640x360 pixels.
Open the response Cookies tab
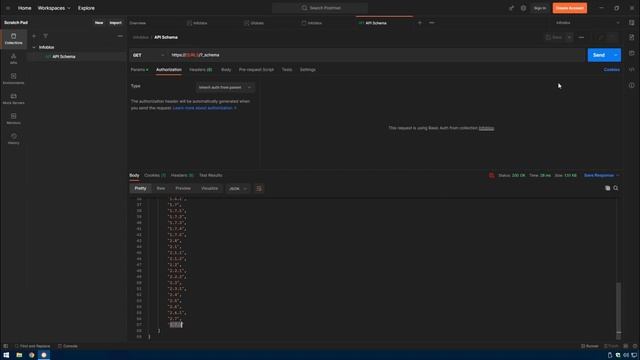point(155,175)
